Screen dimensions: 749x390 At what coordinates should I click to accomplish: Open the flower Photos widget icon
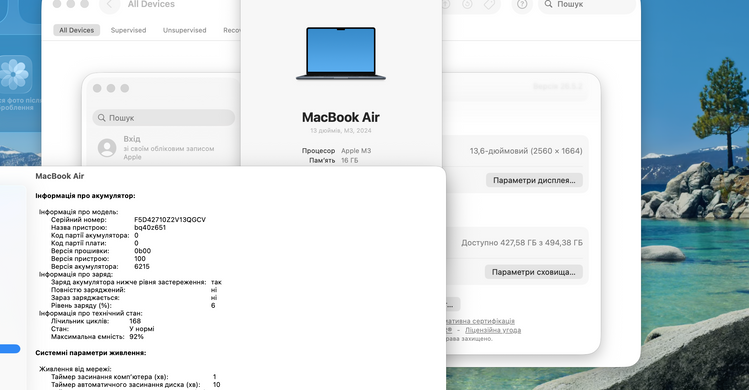[14, 74]
